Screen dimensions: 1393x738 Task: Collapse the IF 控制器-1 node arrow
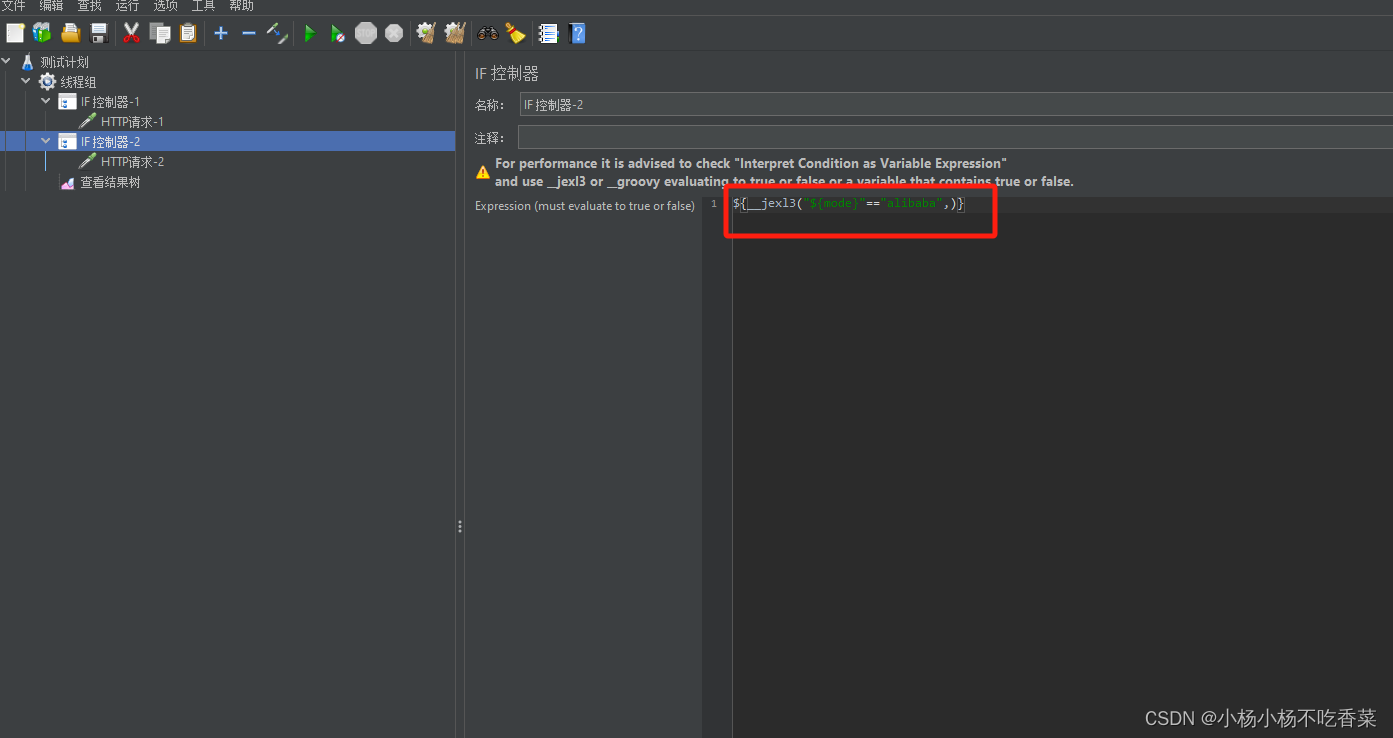46,101
